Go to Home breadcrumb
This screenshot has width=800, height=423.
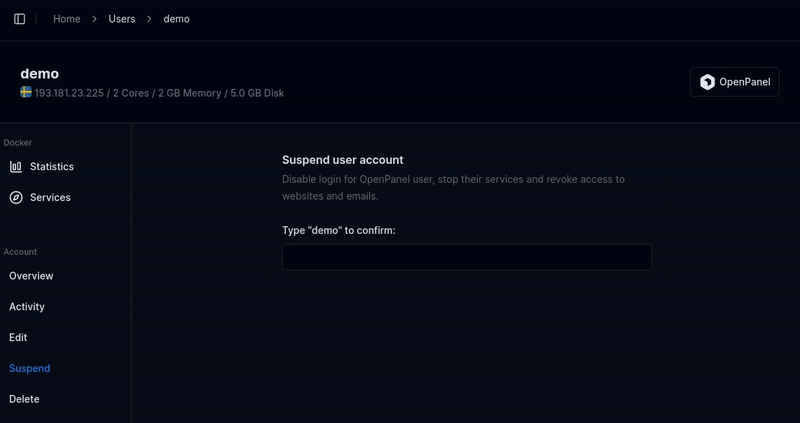point(67,19)
